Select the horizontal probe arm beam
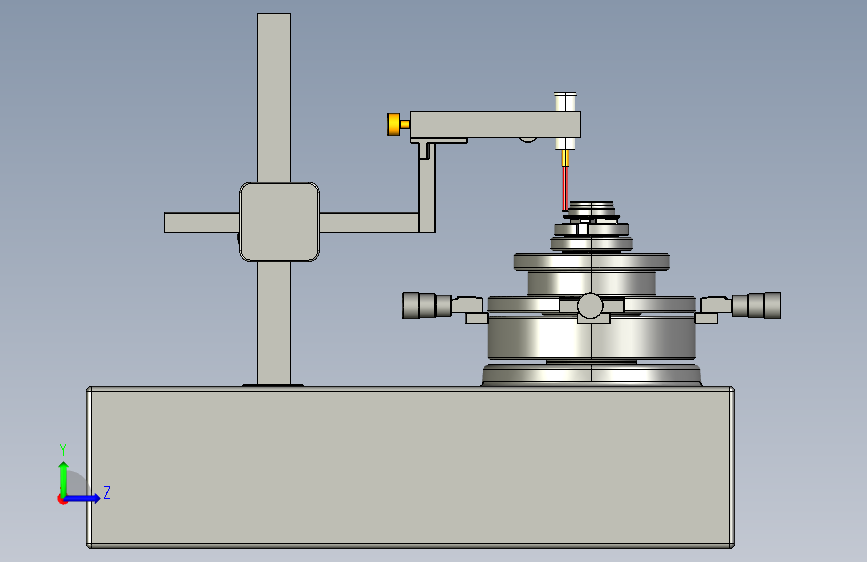 pyautogui.click(x=495, y=124)
